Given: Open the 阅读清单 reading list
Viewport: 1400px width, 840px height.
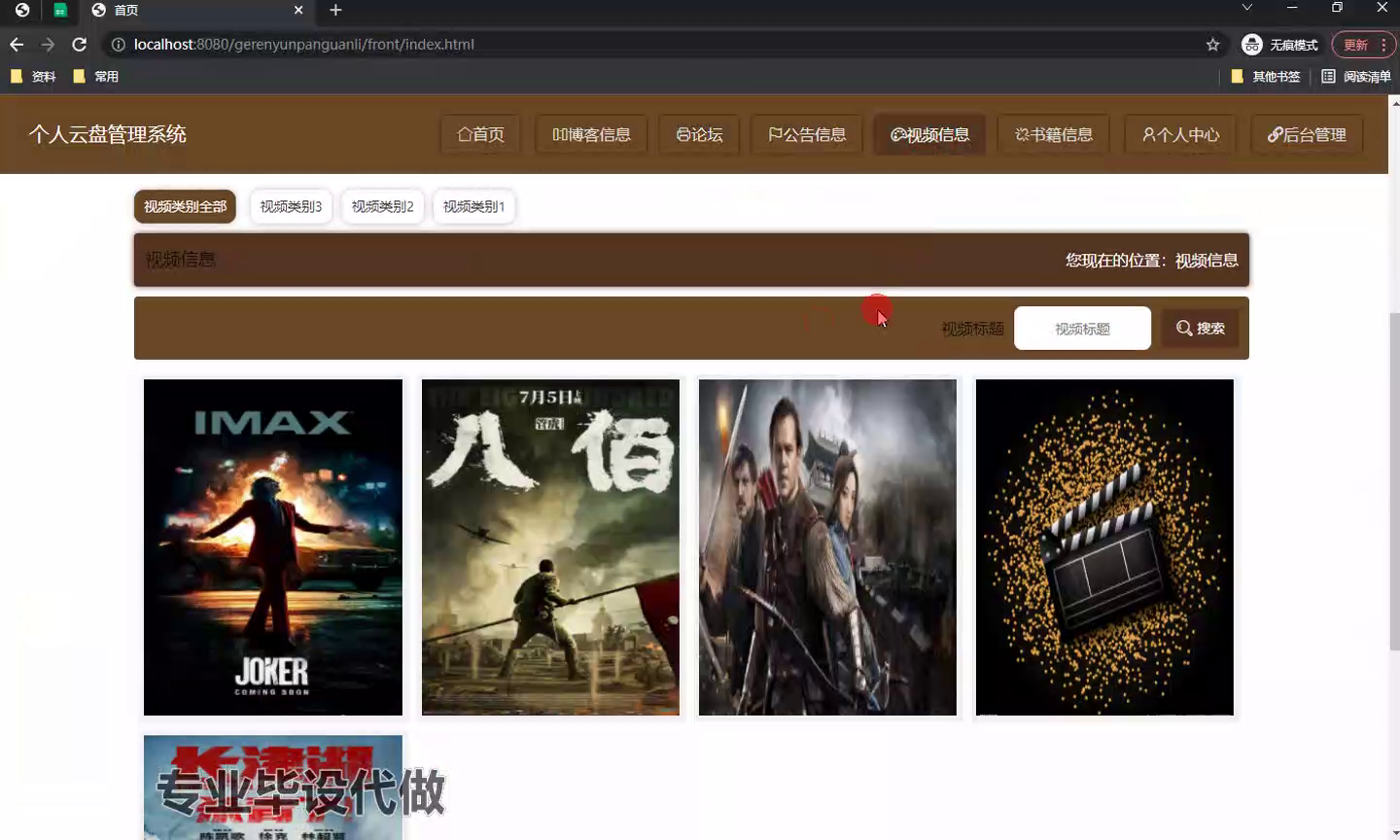Looking at the screenshot, I should (x=1356, y=76).
